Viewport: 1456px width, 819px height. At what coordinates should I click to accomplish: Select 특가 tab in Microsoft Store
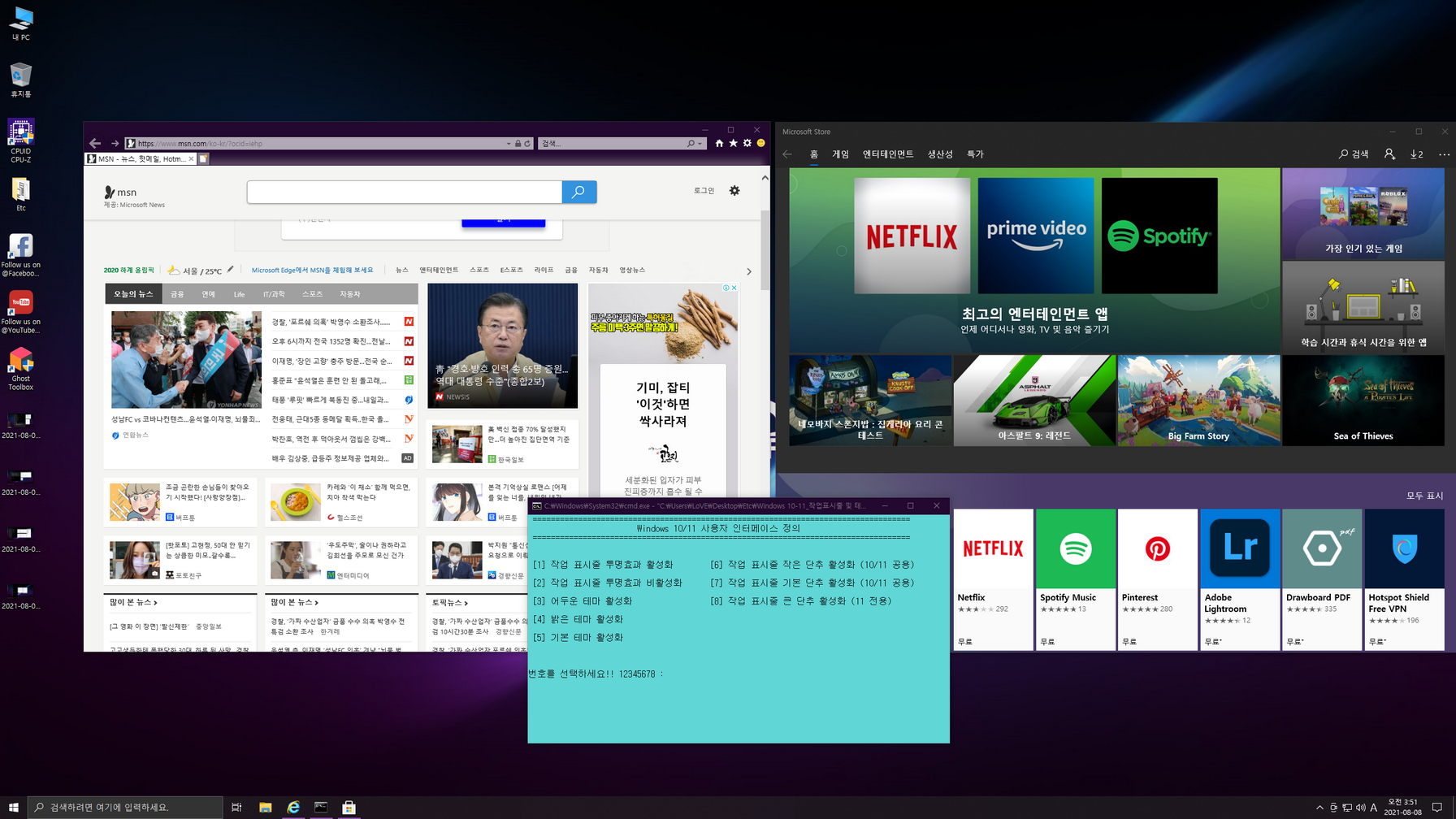[x=975, y=154]
